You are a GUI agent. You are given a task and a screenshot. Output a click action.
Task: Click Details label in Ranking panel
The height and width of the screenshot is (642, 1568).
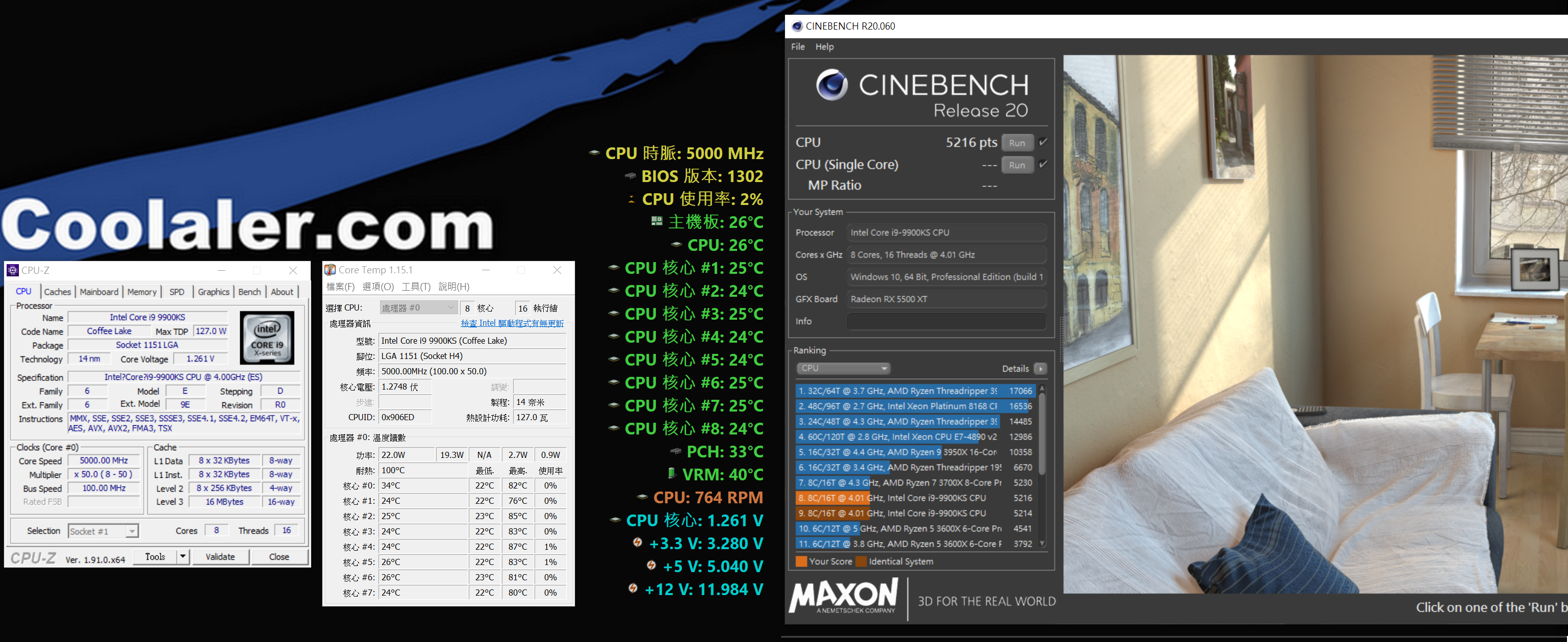point(1015,369)
